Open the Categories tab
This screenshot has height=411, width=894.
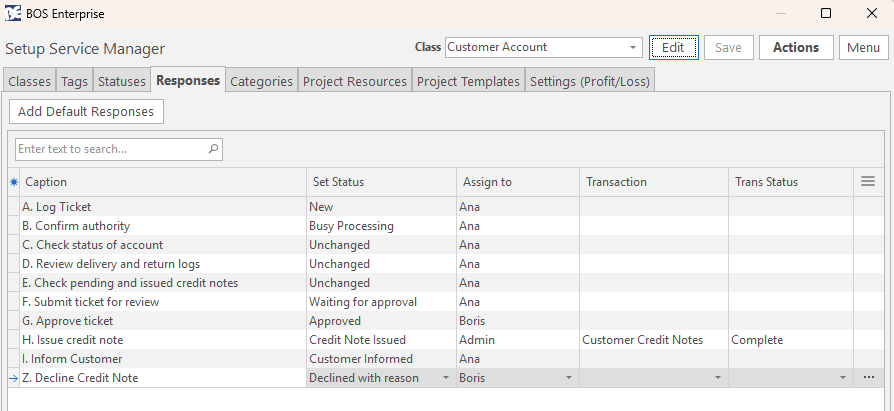coord(261,82)
